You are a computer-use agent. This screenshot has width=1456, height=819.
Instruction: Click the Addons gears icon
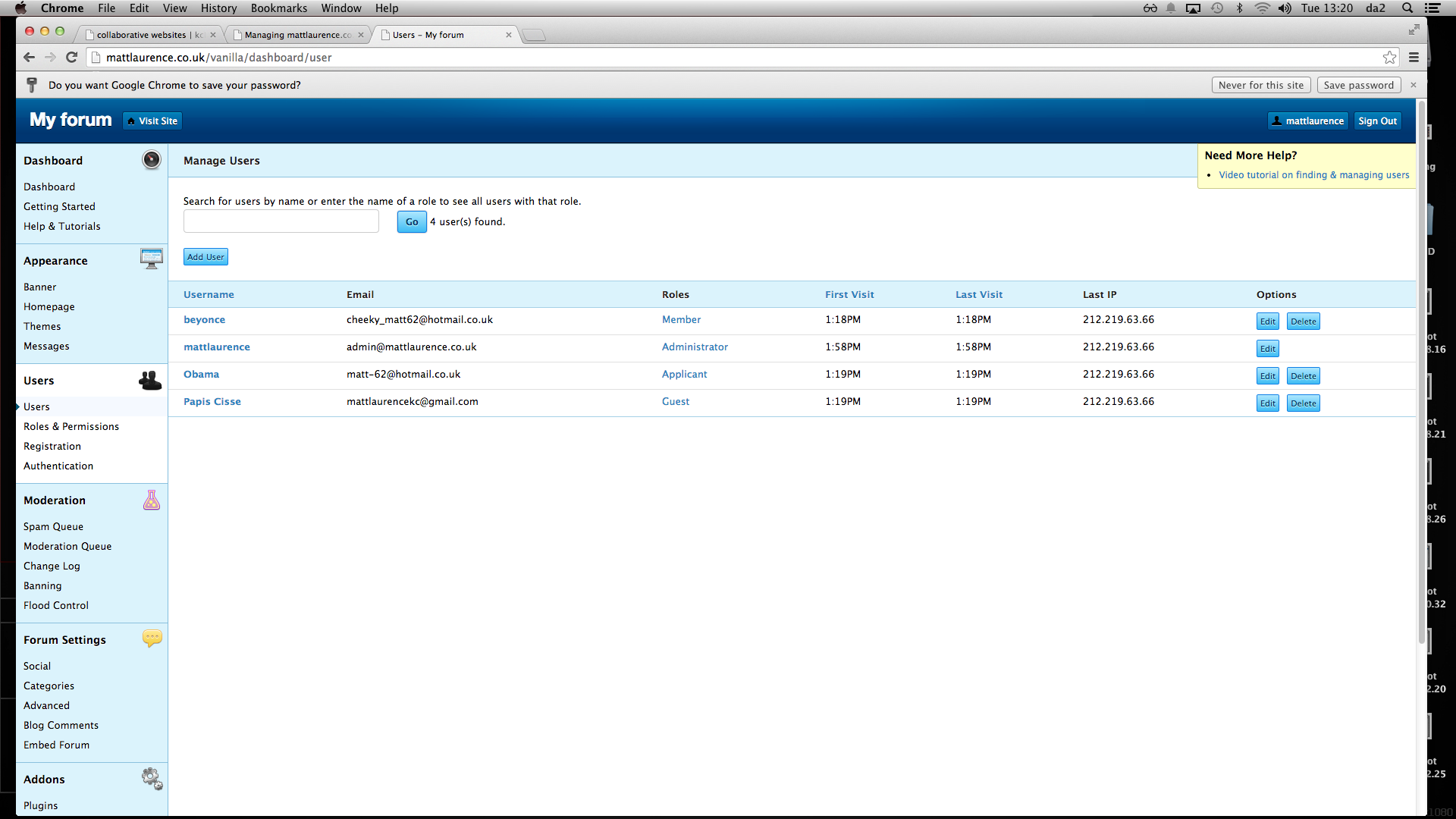[152, 779]
